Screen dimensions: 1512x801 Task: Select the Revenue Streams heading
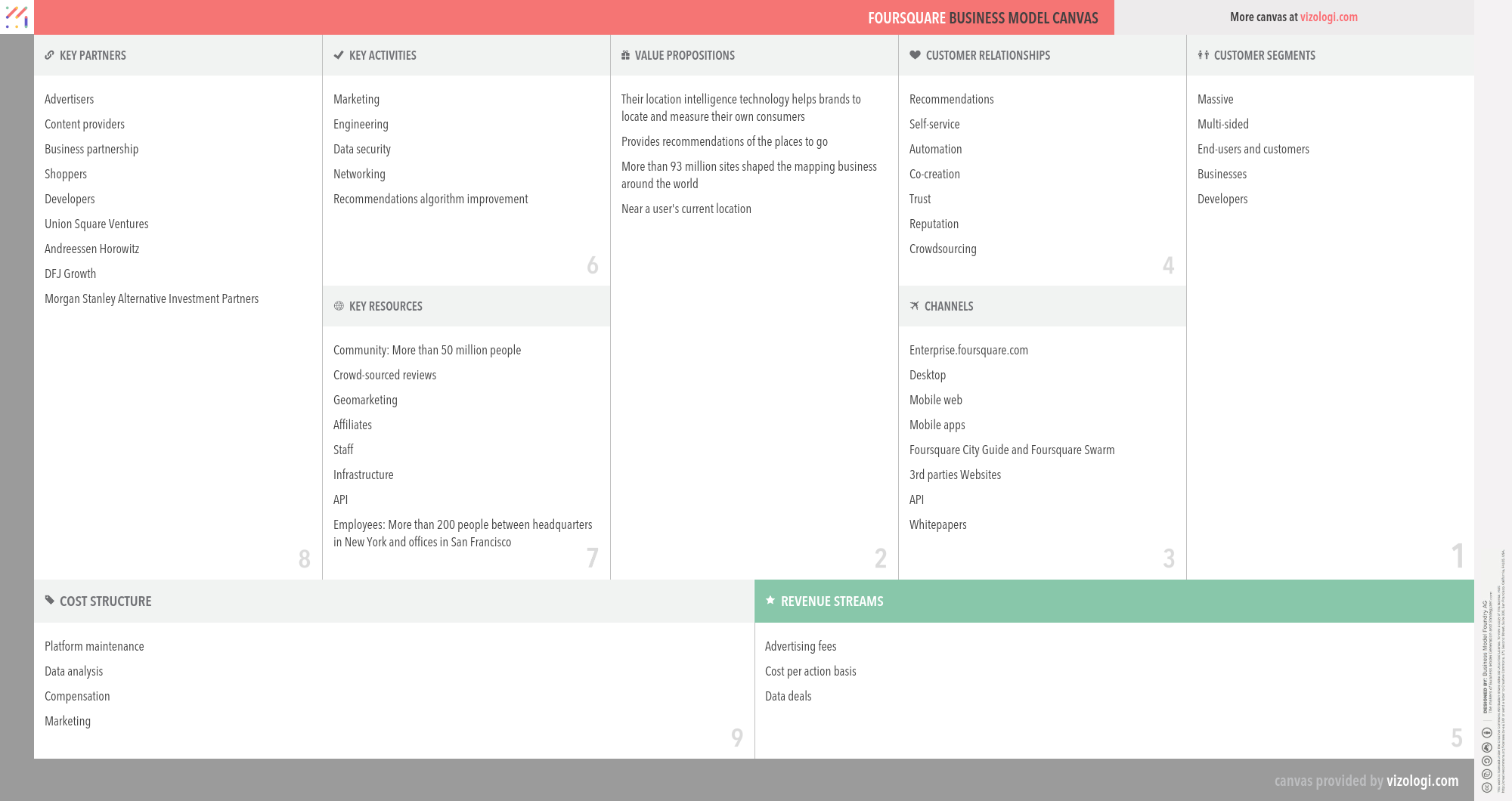pos(832,602)
